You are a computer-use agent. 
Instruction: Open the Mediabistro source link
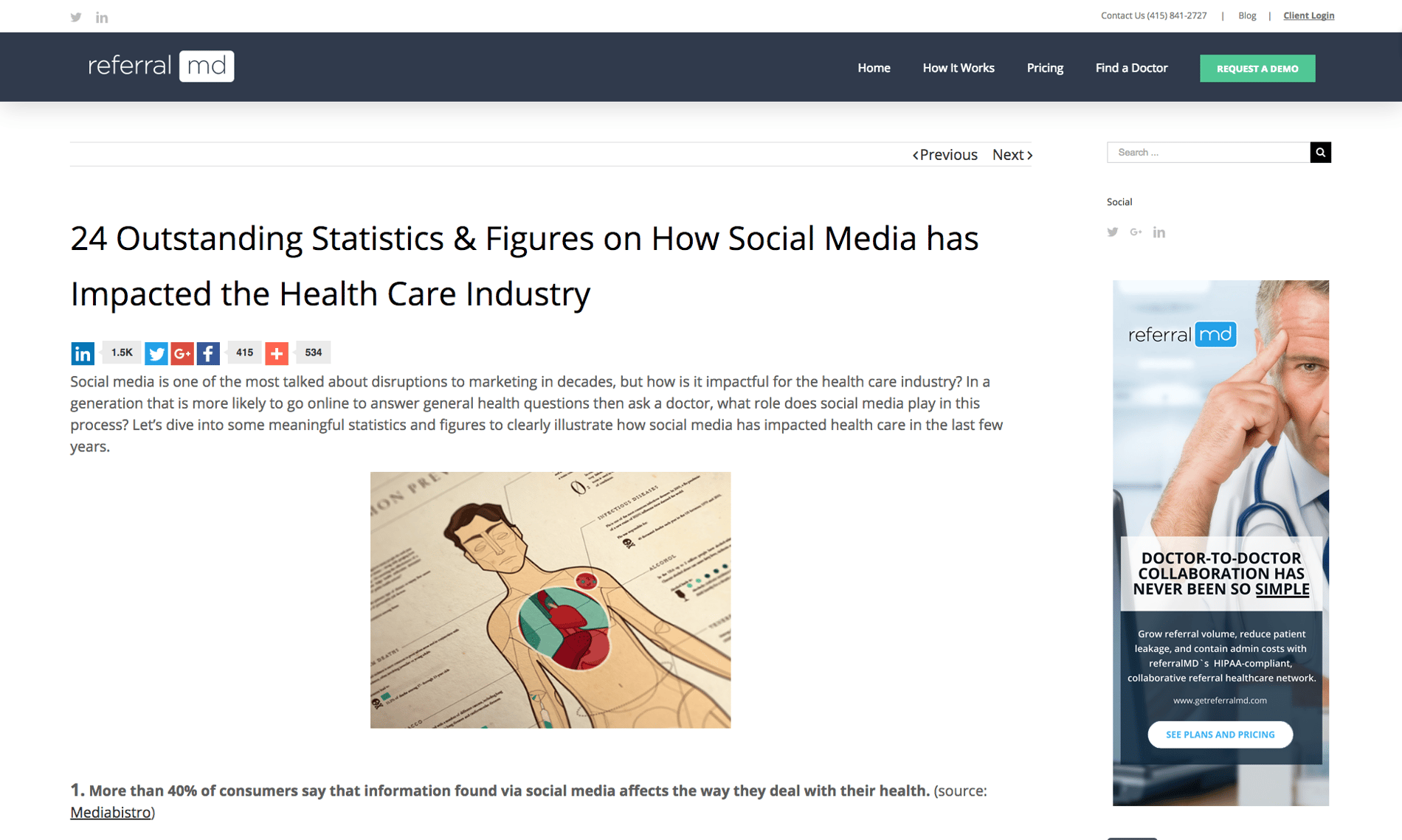[109, 812]
